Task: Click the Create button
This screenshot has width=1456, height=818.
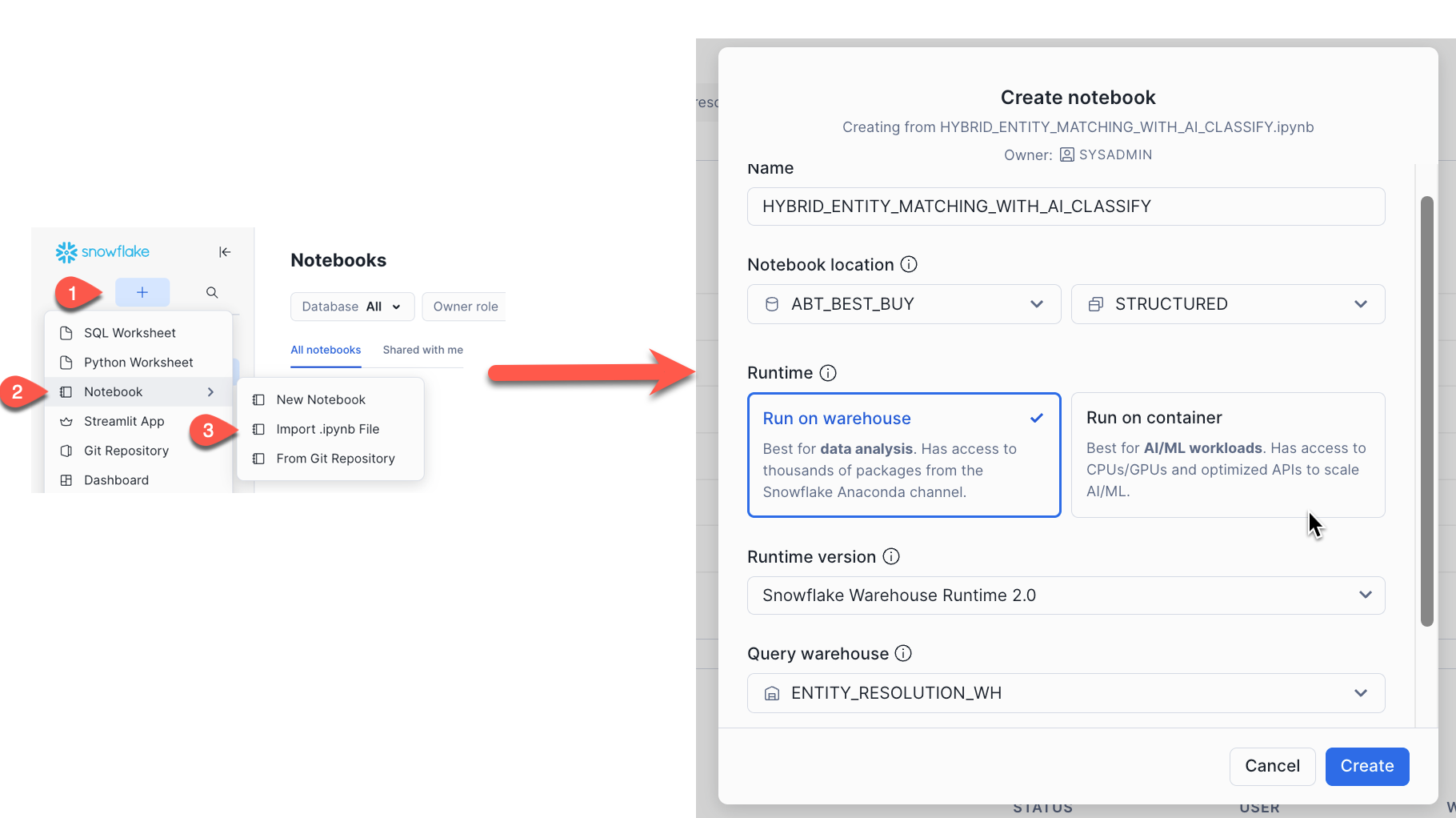Action: tap(1366, 766)
